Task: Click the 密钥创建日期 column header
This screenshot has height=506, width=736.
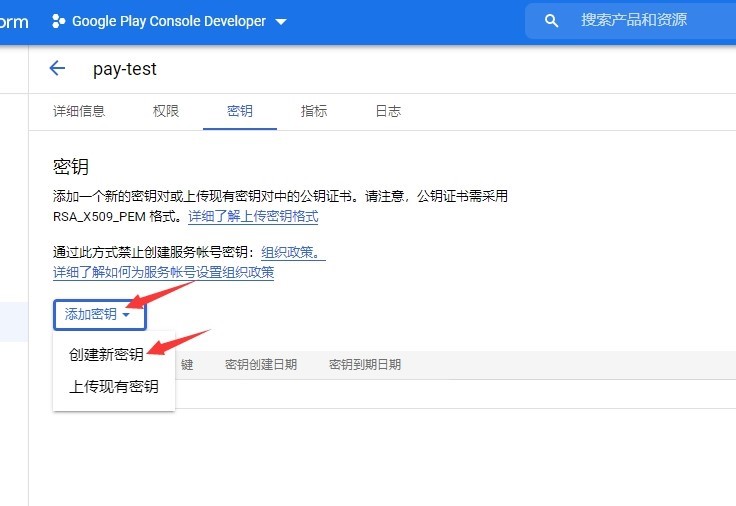Action: coord(261,365)
